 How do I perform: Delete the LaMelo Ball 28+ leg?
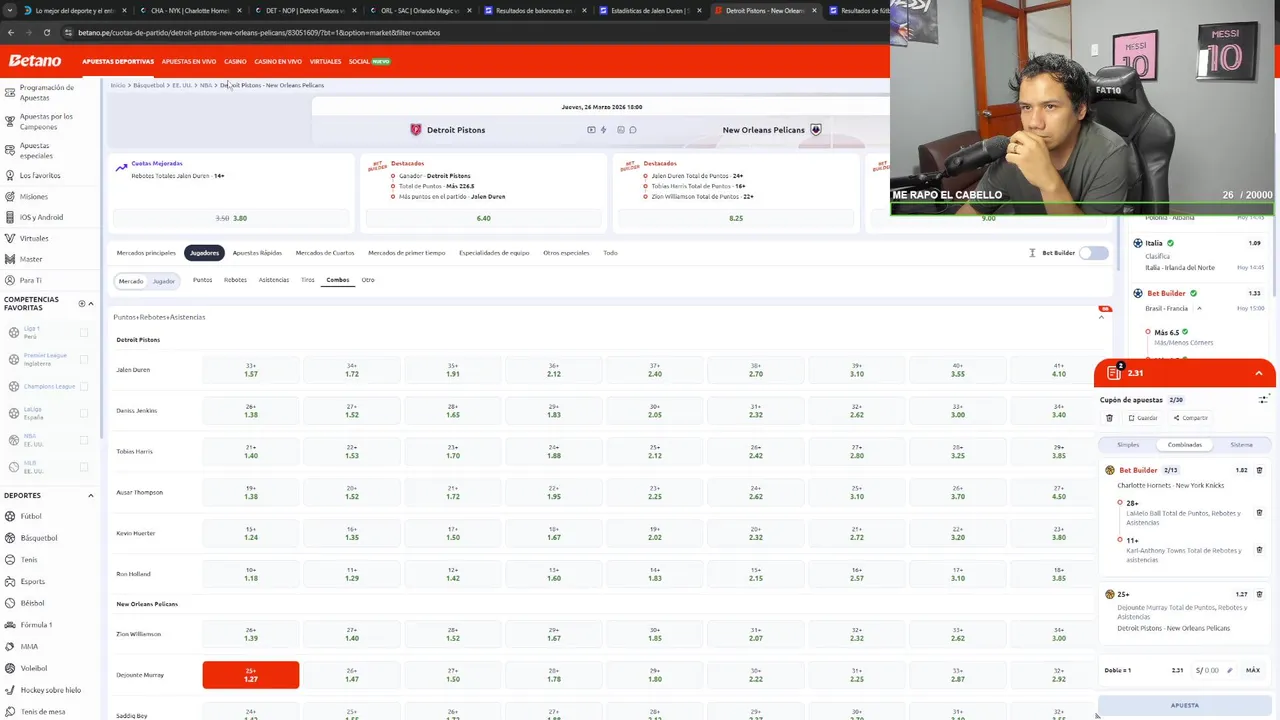[1259, 512]
